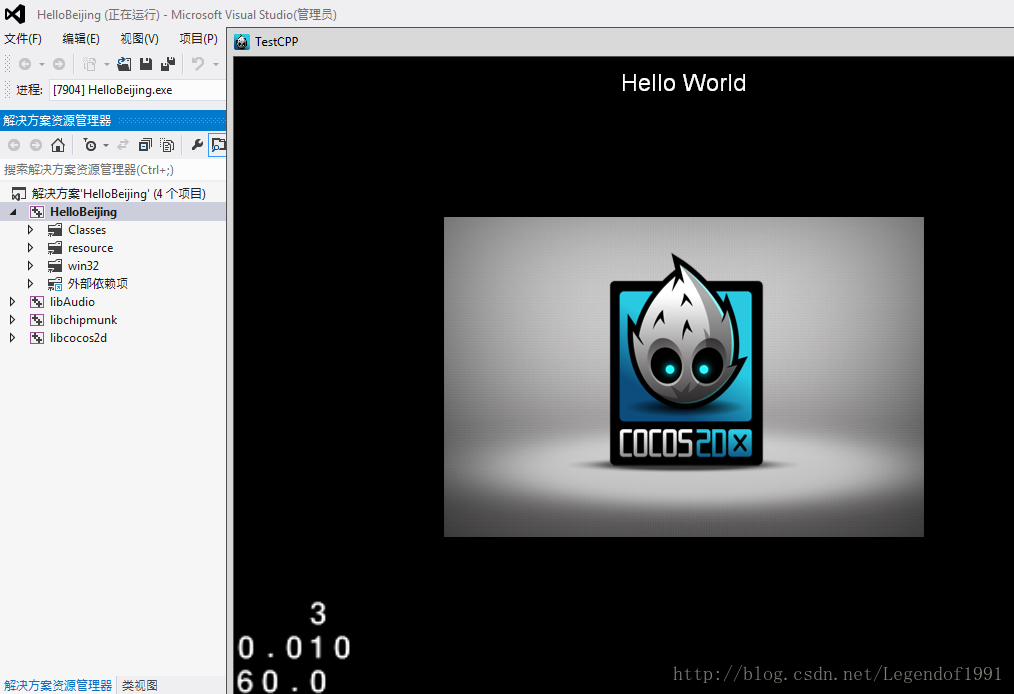Click the win32 filter folder icon
This screenshot has height=694, width=1014.
55,266
